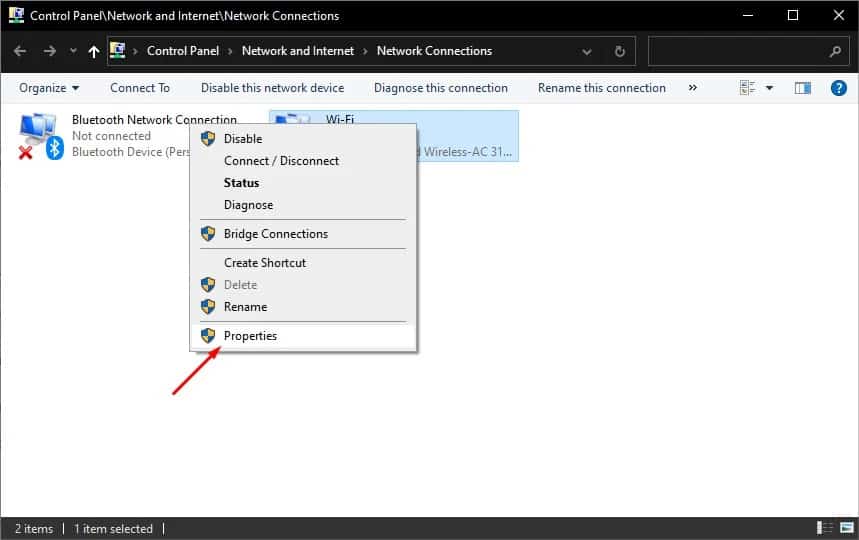This screenshot has height=540, width=859.
Task: Open Help with the question mark icon
Action: pos(838,88)
